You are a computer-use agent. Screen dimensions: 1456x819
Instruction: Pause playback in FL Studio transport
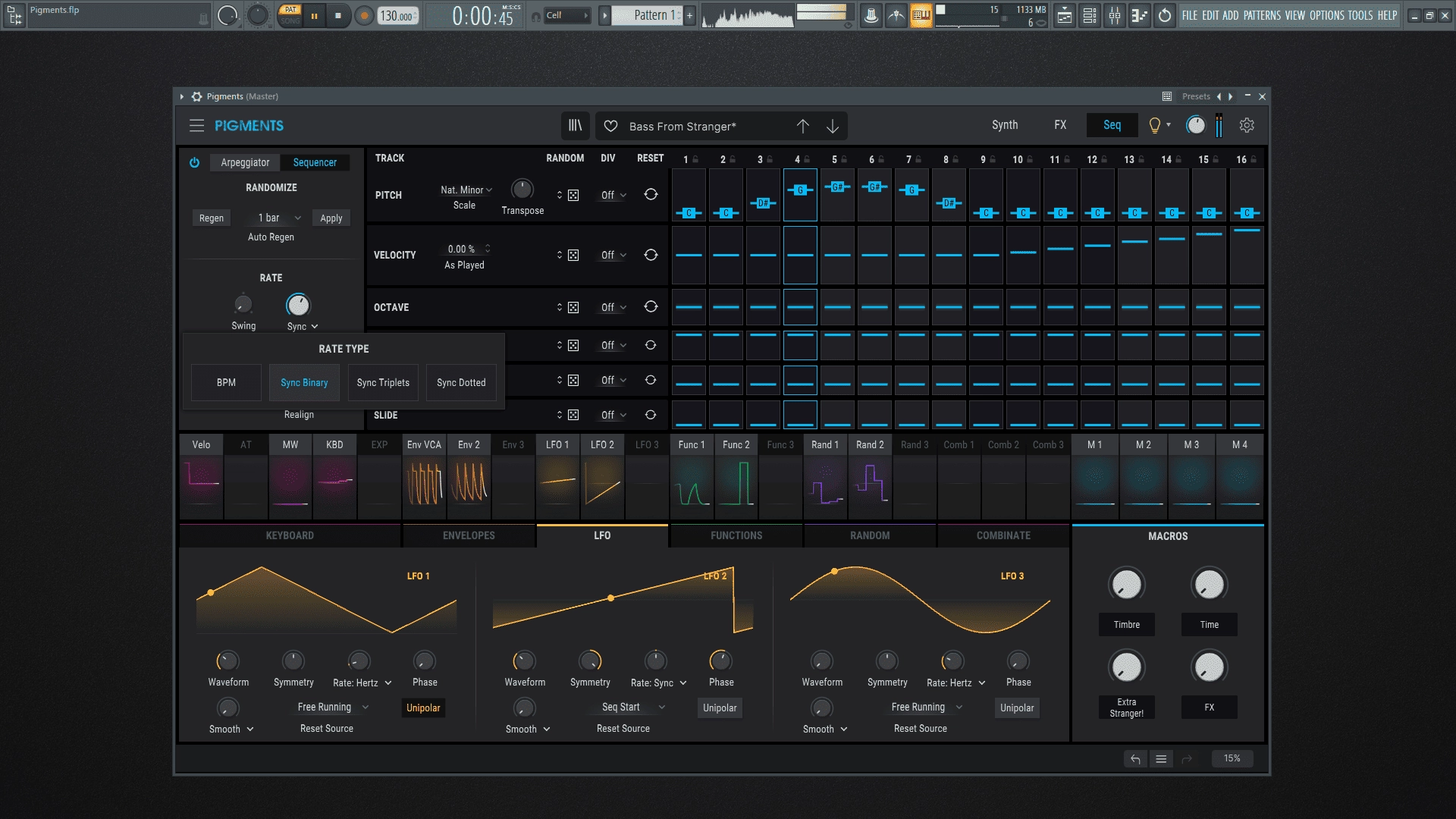(x=314, y=15)
